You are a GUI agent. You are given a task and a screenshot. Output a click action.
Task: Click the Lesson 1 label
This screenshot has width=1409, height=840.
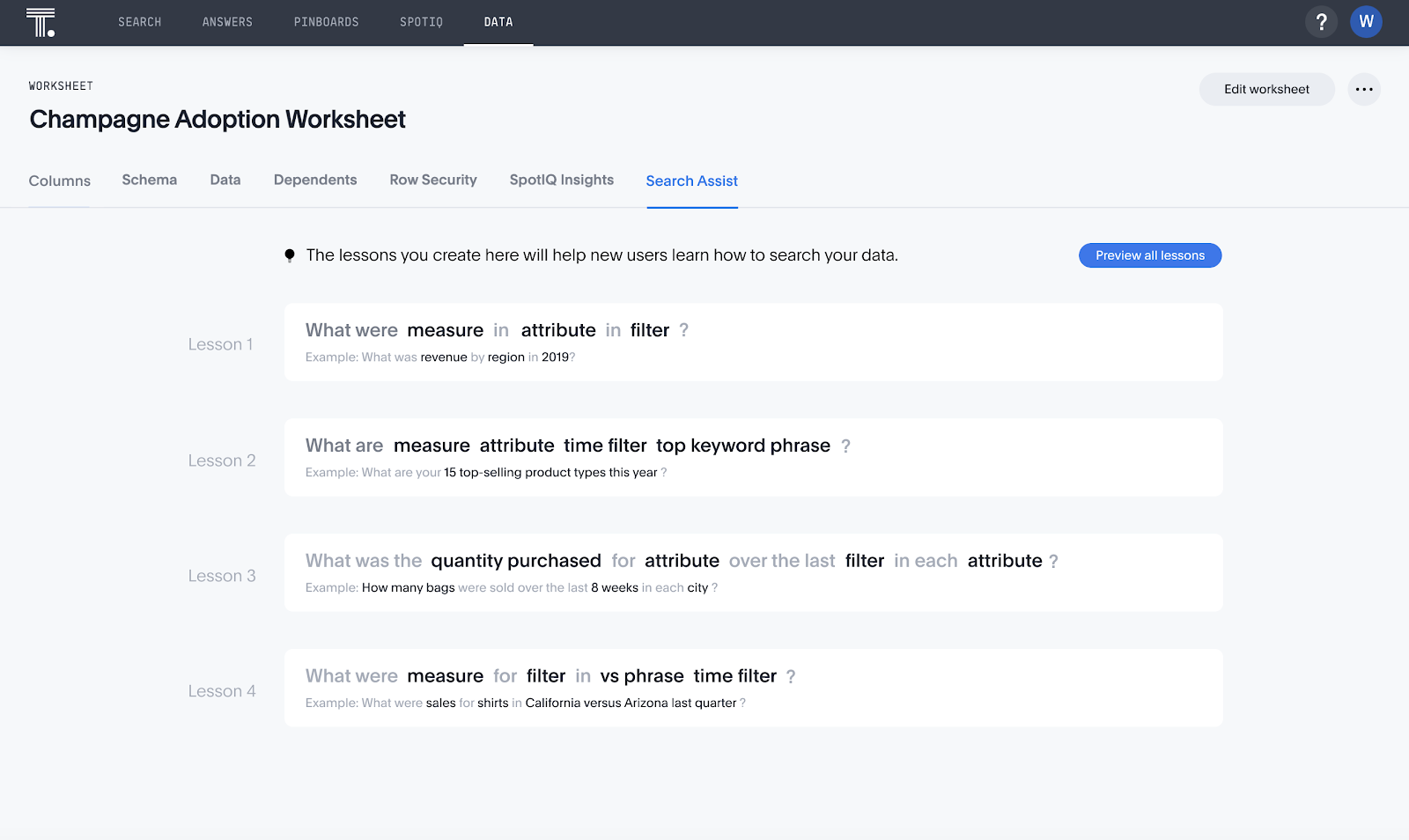[x=220, y=344]
